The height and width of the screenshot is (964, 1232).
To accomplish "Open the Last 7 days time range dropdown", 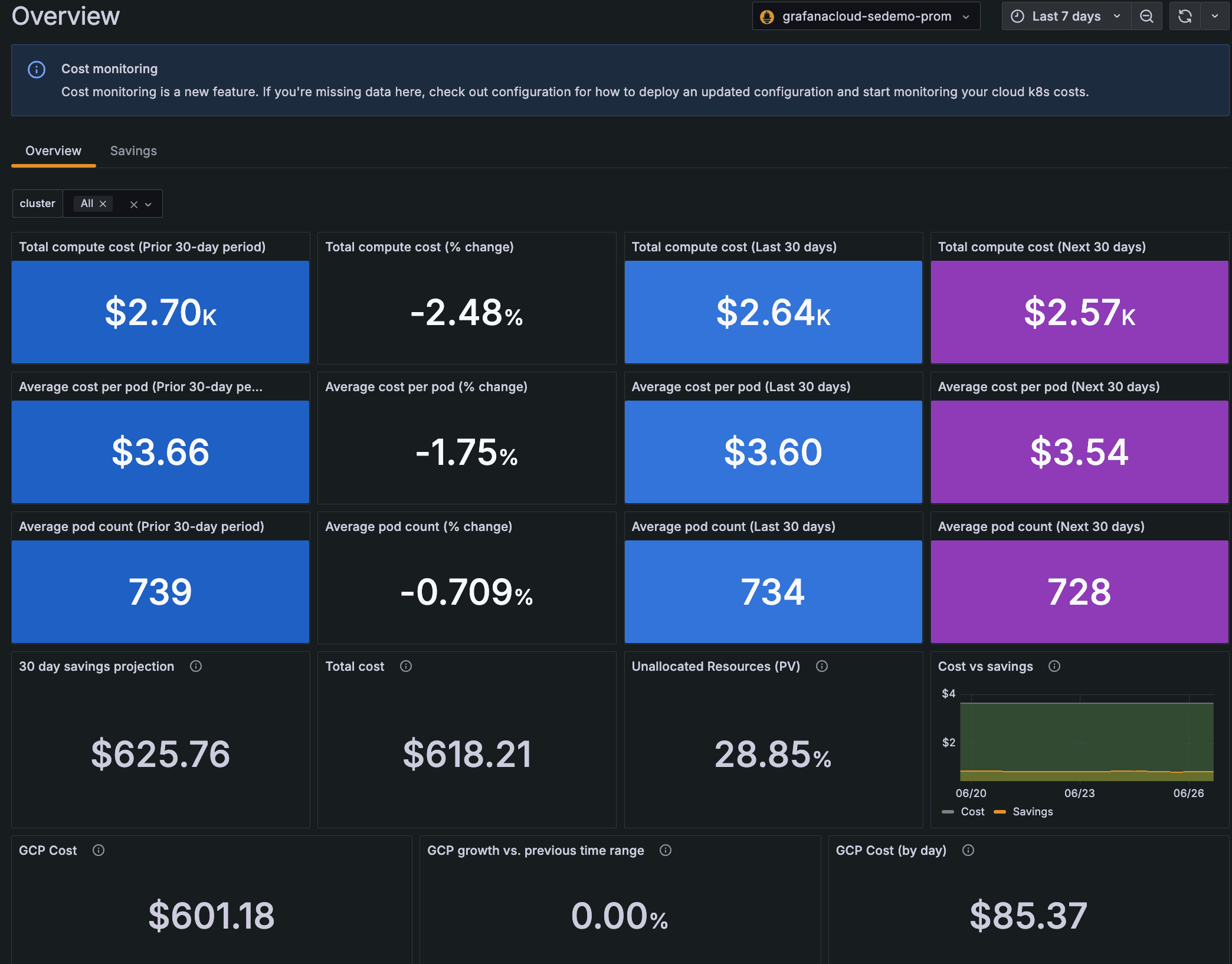I will pos(1065,16).
